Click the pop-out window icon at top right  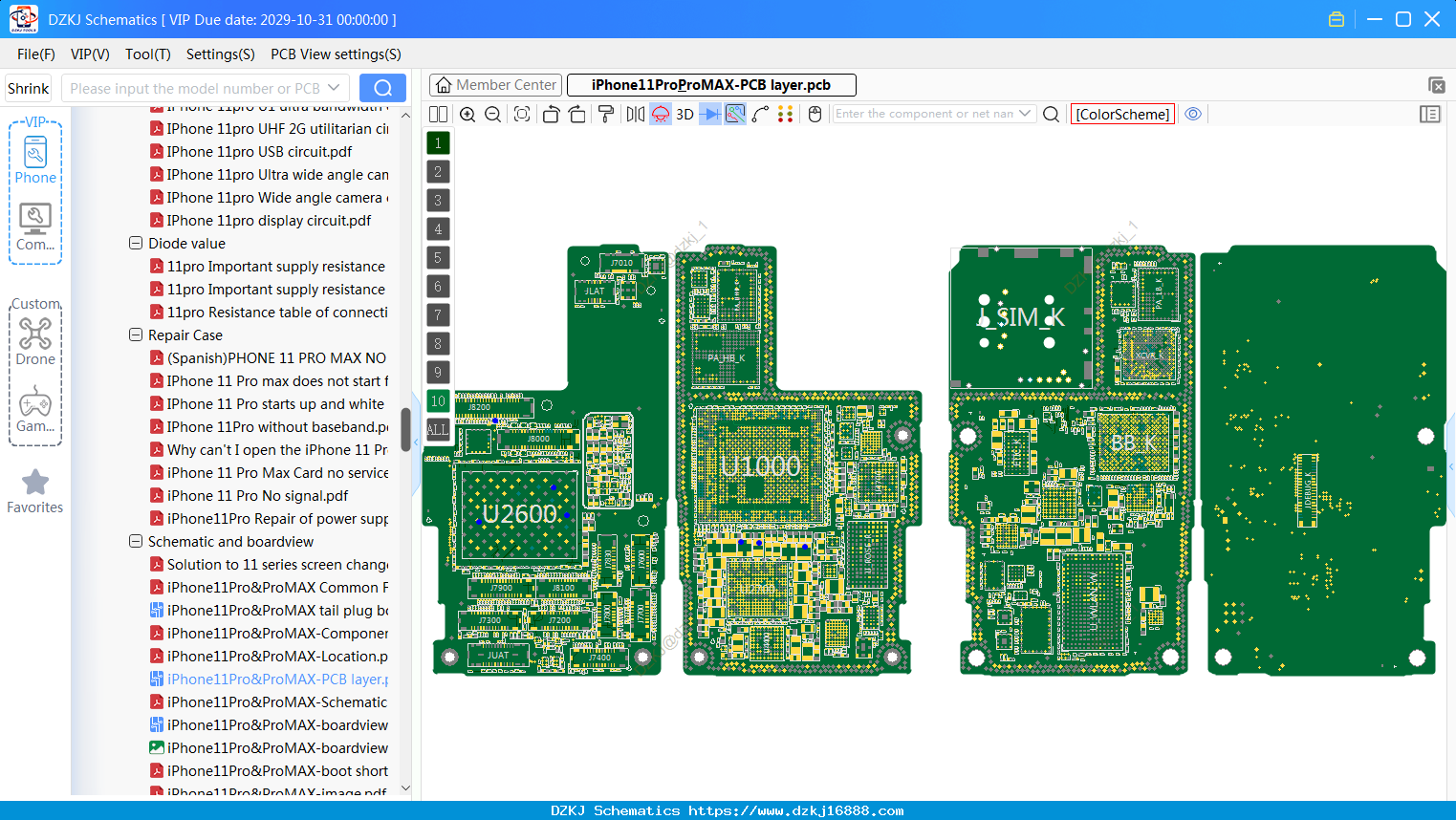click(x=1436, y=85)
